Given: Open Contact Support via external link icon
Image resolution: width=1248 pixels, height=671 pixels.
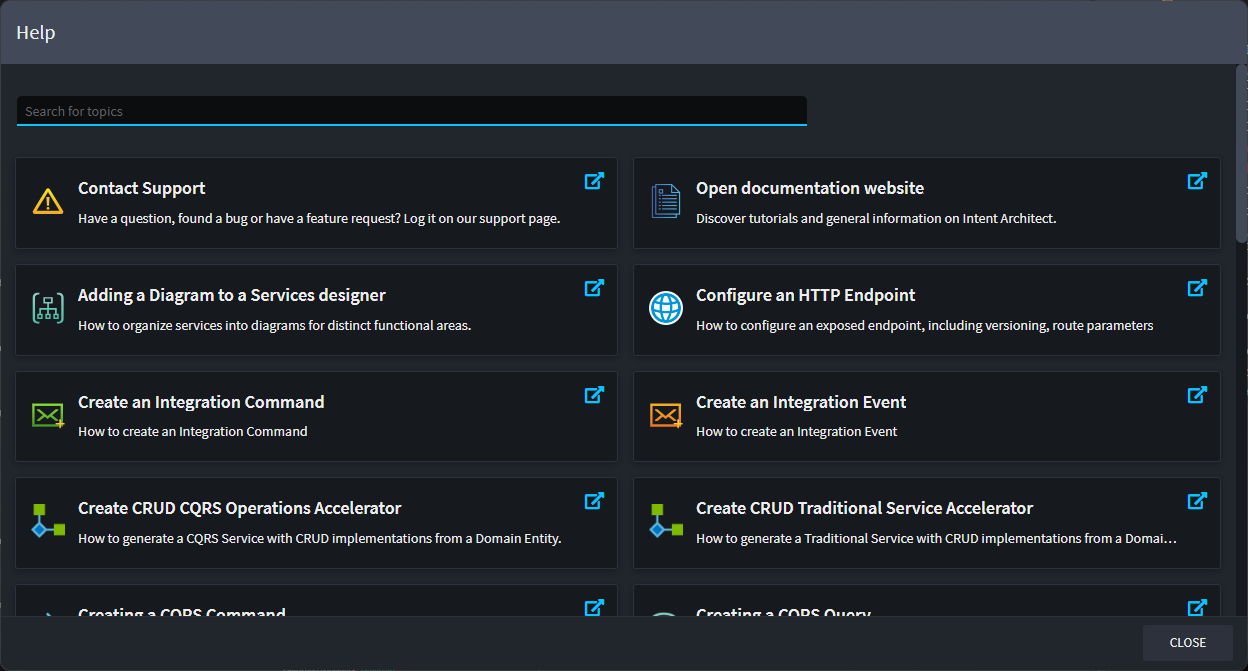Looking at the screenshot, I should 594,181.
